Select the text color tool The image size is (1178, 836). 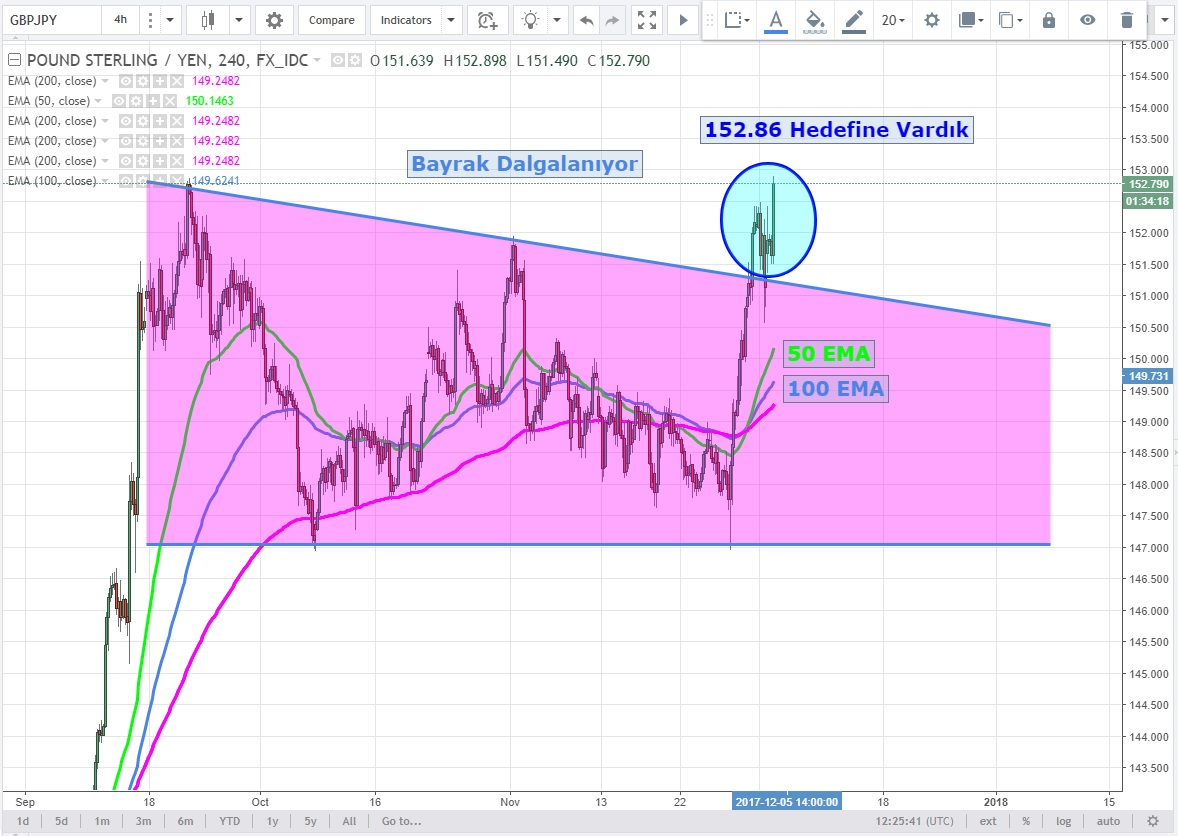pos(776,20)
